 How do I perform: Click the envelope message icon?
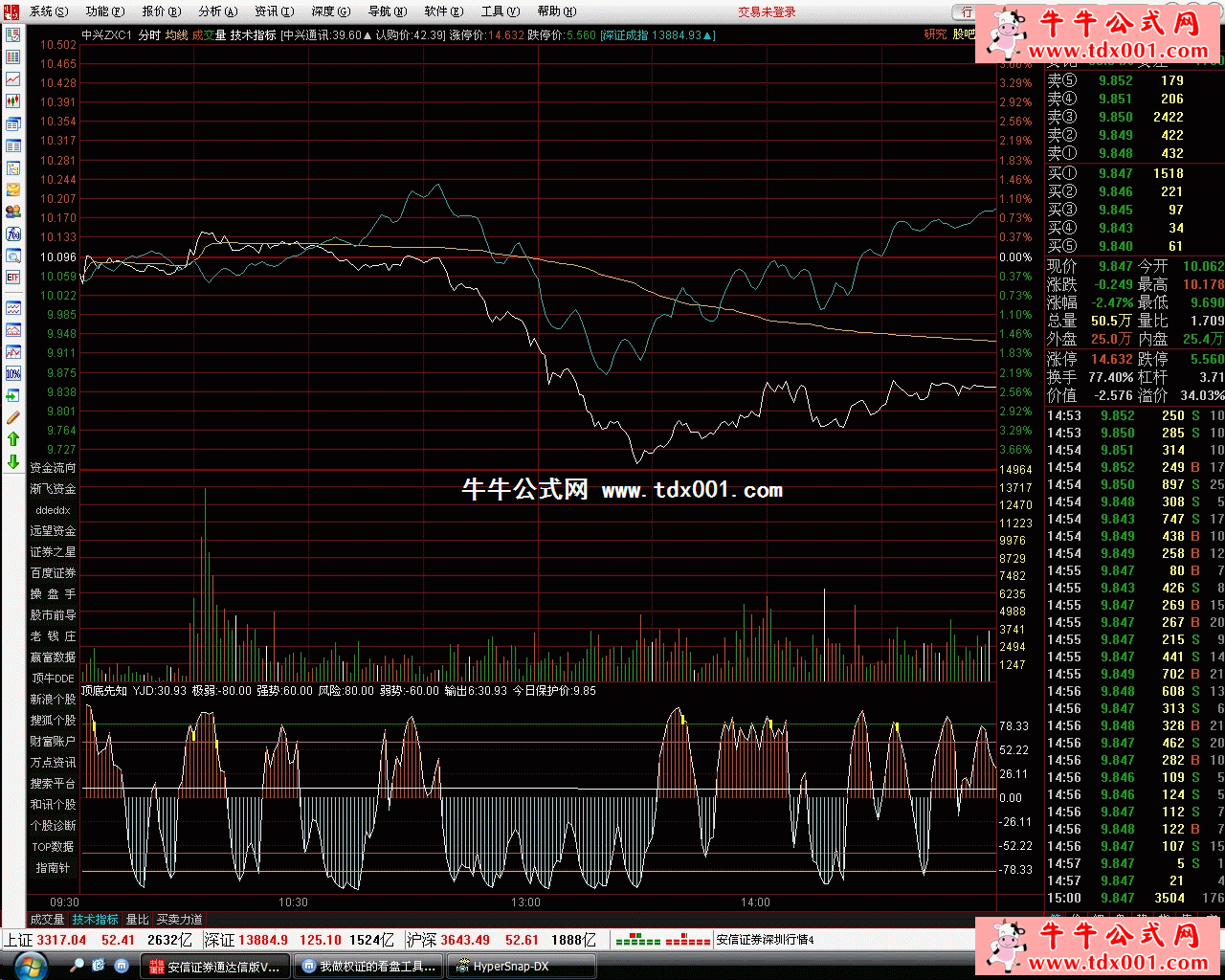pyautogui.click(x=13, y=189)
